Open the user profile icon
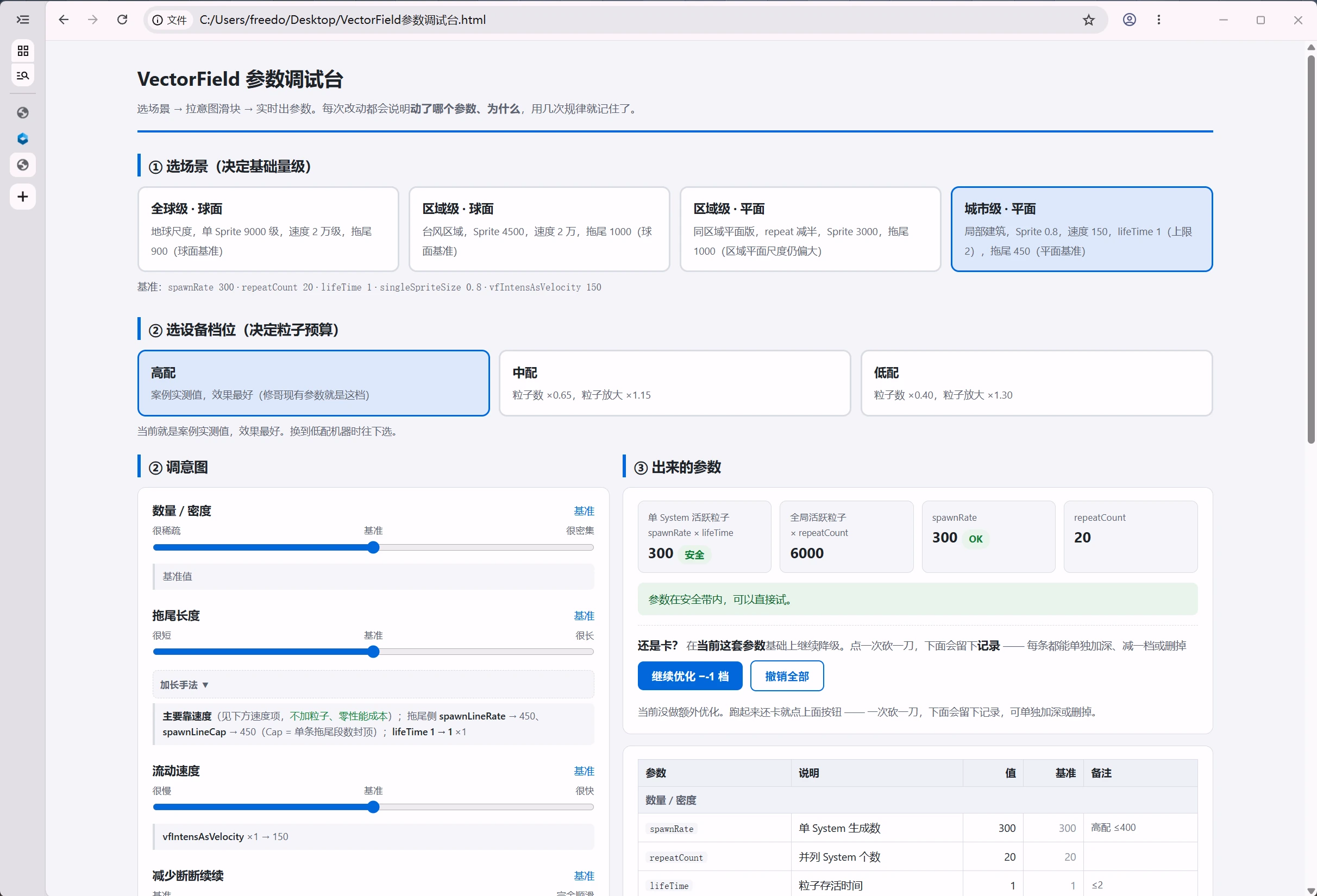The image size is (1317, 896). click(x=1130, y=20)
